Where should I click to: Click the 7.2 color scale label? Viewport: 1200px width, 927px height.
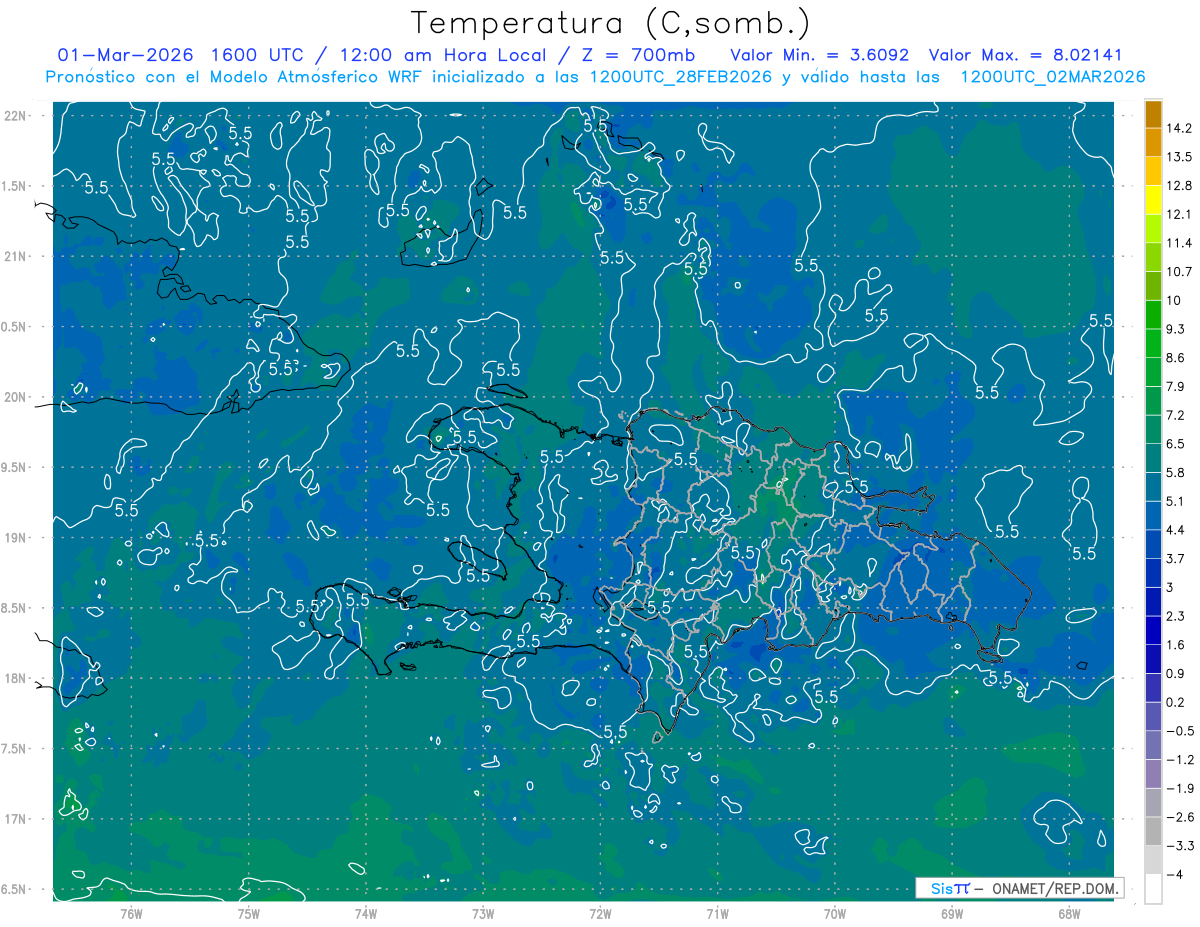click(x=1176, y=415)
